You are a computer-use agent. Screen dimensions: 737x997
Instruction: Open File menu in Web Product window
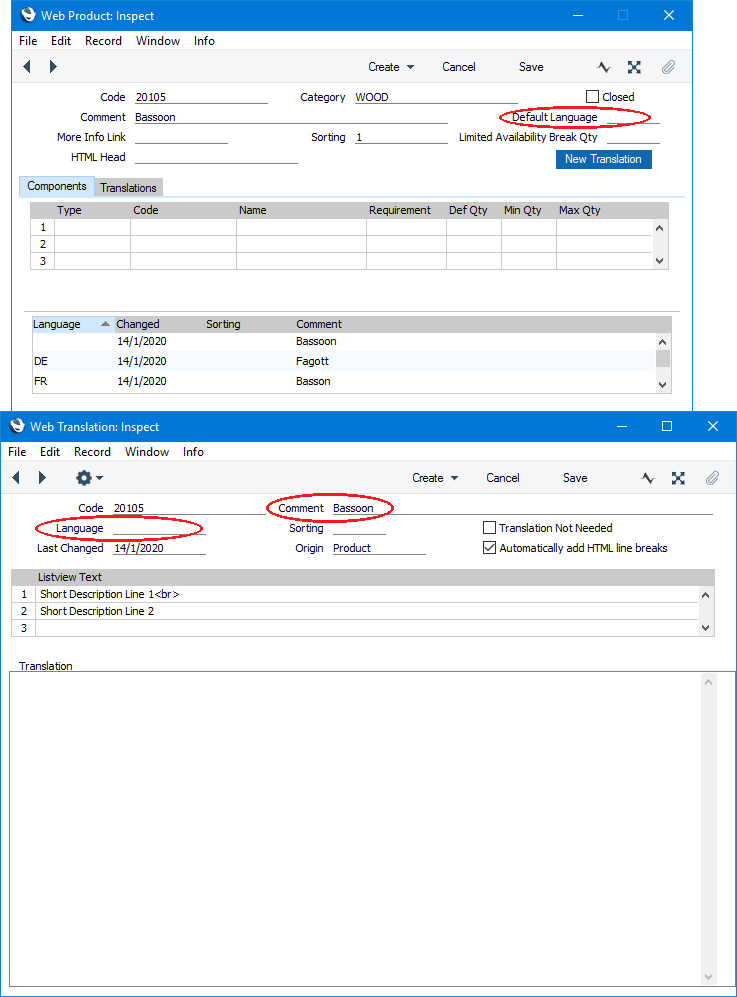[28, 41]
